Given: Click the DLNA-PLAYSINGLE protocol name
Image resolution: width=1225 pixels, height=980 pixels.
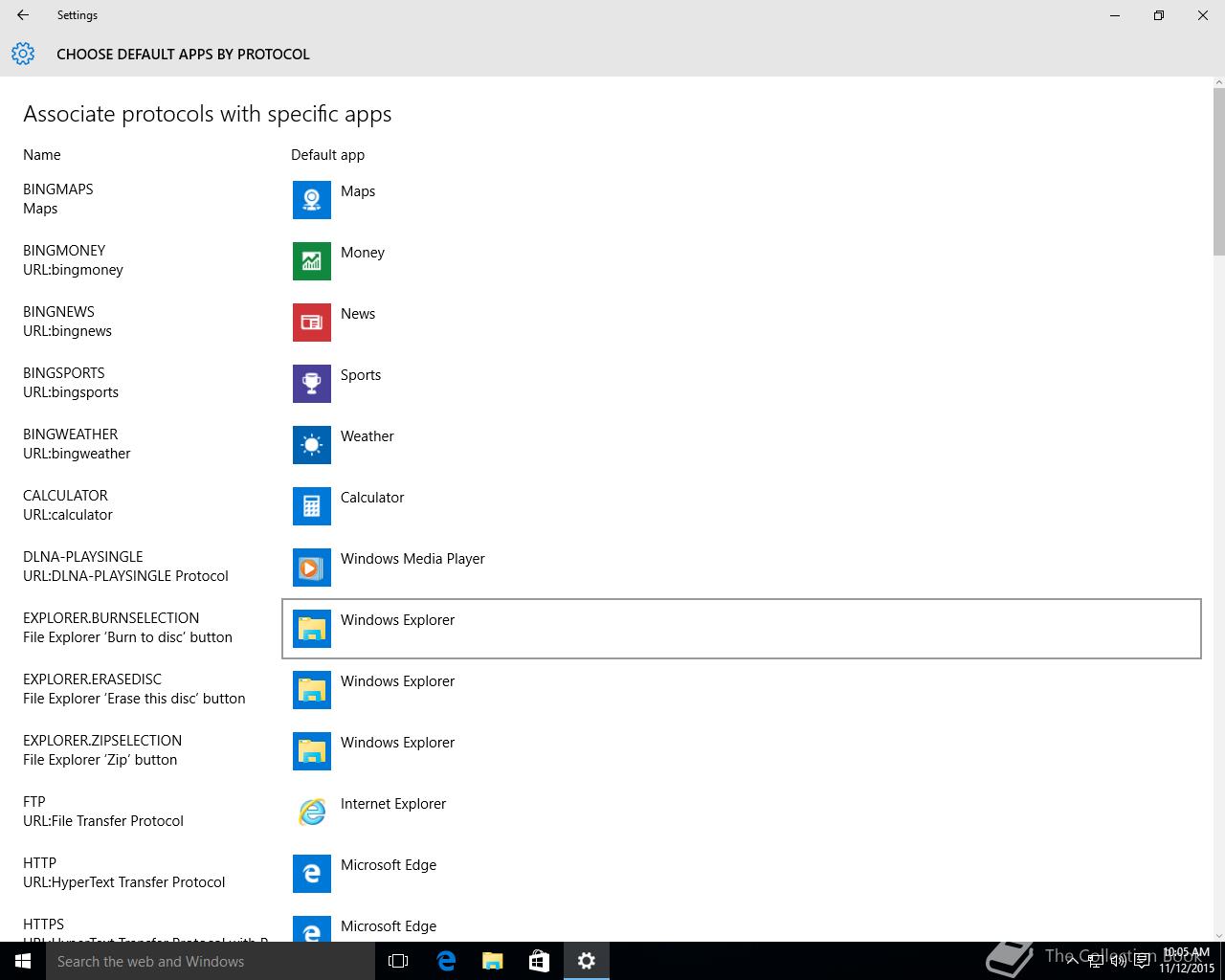Looking at the screenshot, I should tap(83, 557).
